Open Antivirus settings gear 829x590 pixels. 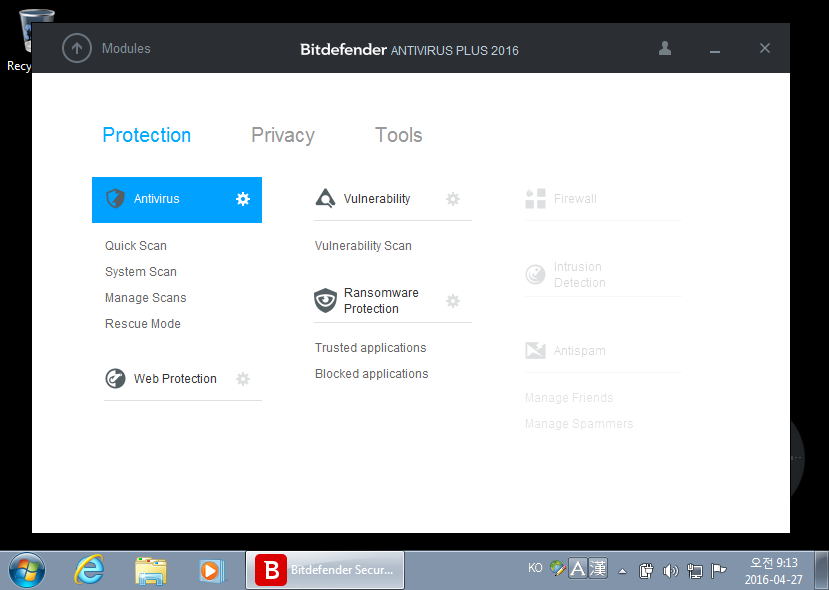click(x=243, y=199)
